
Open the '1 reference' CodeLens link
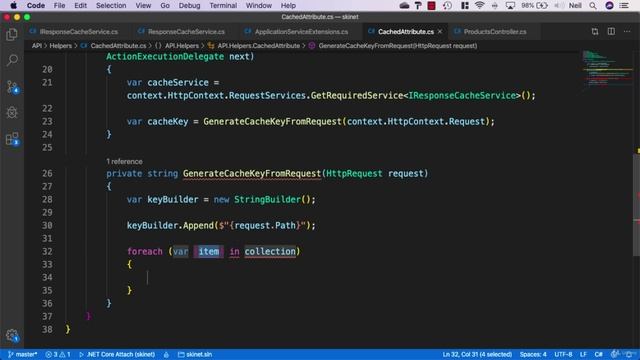(124, 162)
